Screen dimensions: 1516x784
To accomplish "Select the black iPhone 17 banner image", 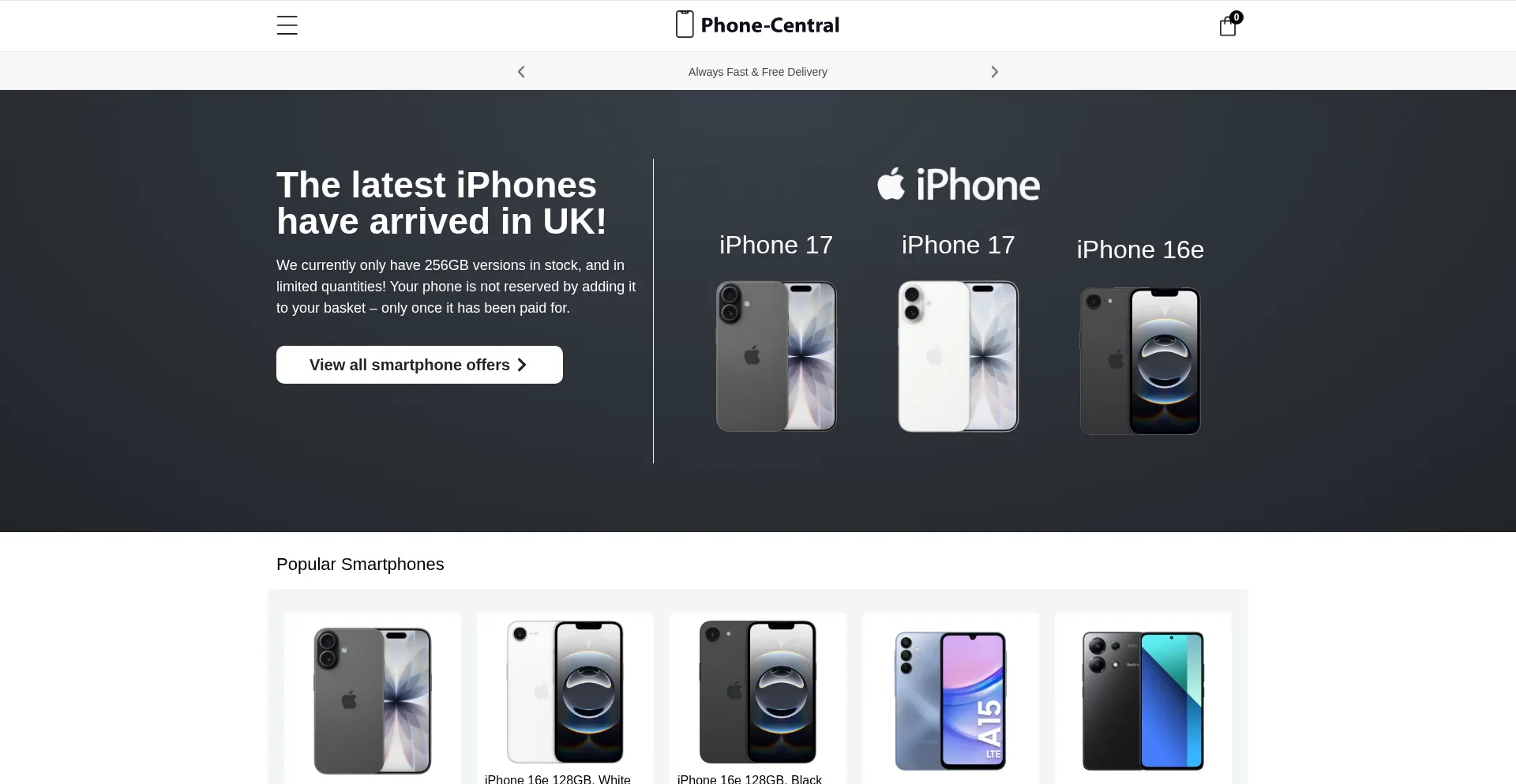I will click(776, 356).
